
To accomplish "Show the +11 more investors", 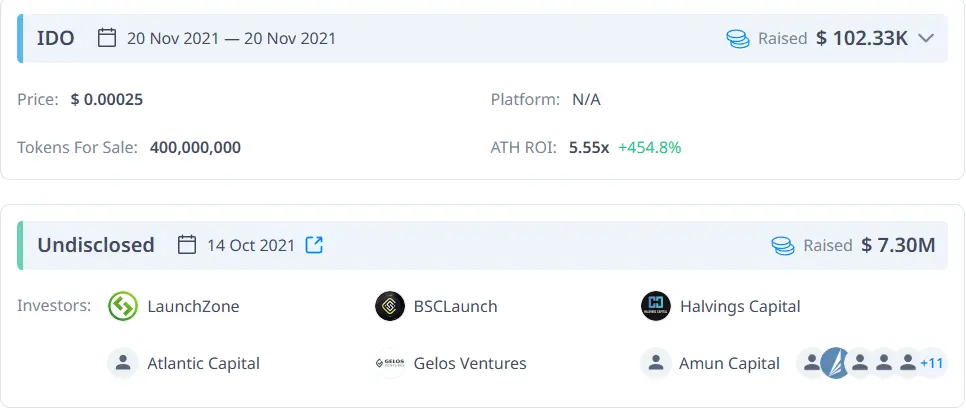I will [932, 363].
